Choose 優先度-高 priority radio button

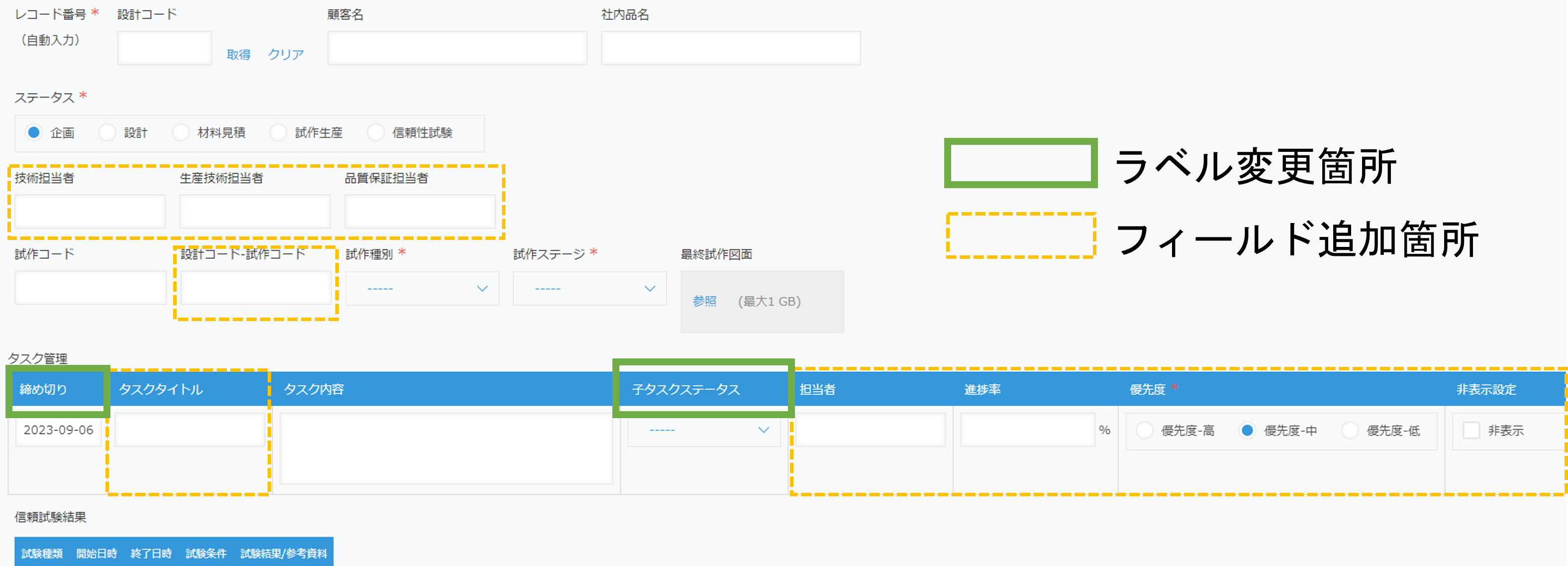1144,430
